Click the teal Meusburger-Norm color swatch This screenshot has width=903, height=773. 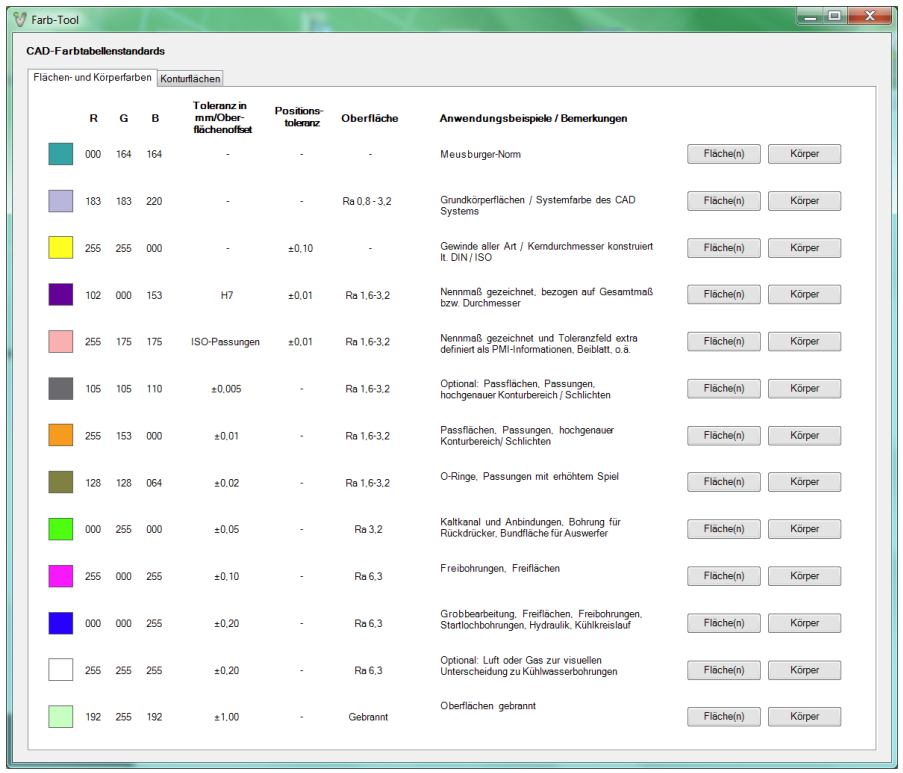pyautogui.click(x=61, y=154)
